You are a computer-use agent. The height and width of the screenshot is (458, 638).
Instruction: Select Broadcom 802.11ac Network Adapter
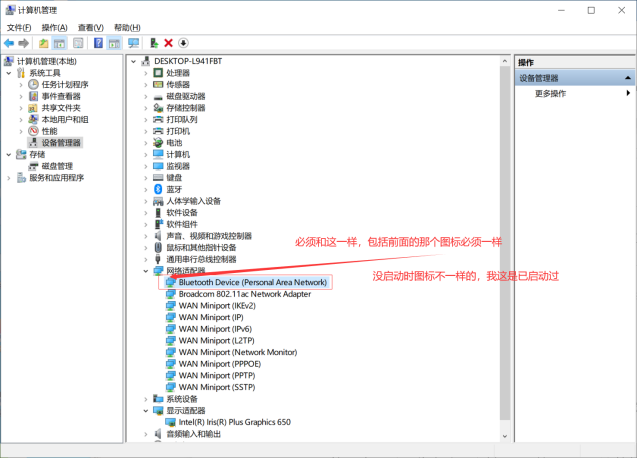(245, 294)
